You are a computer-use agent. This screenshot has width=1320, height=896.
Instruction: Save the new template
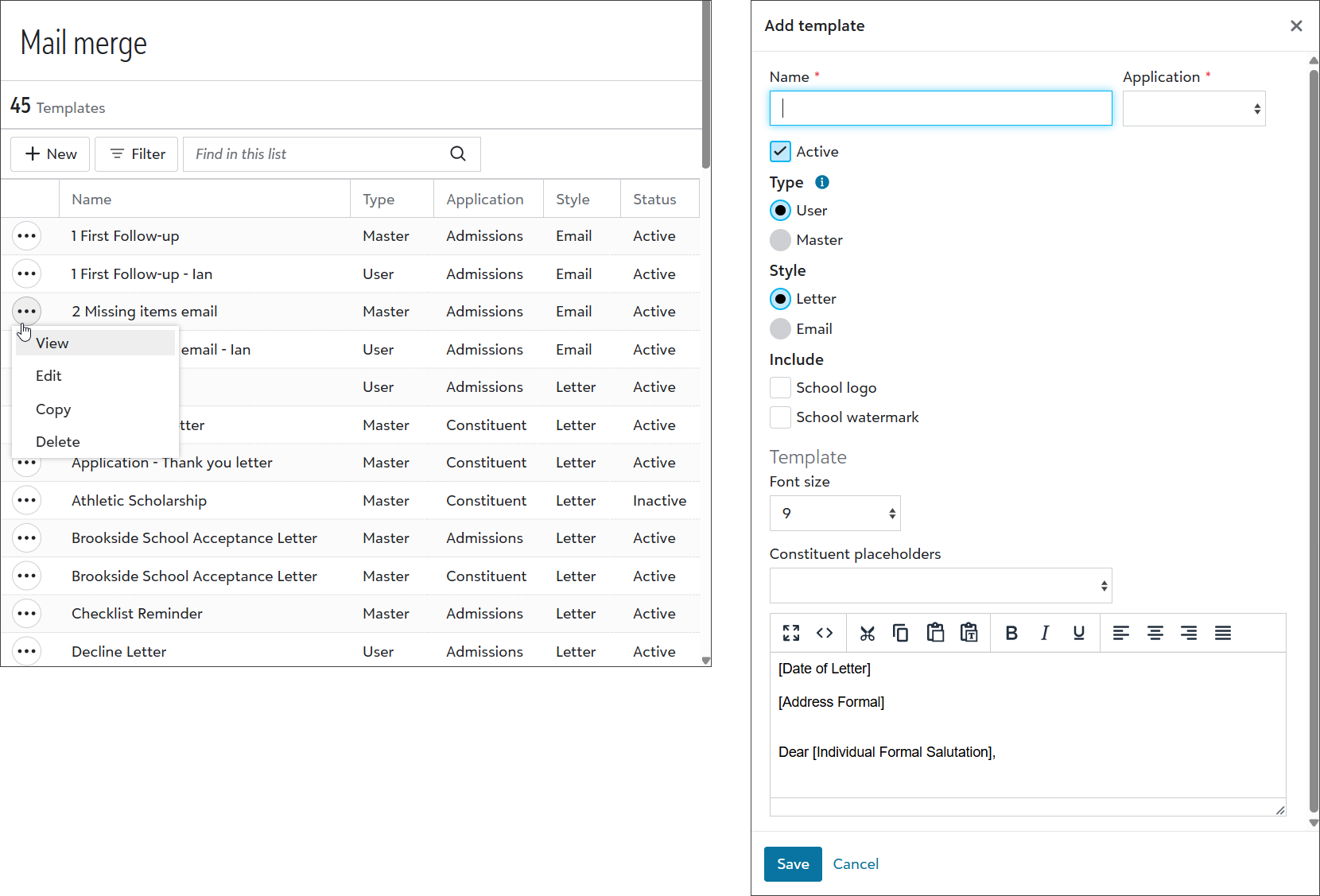(792, 864)
